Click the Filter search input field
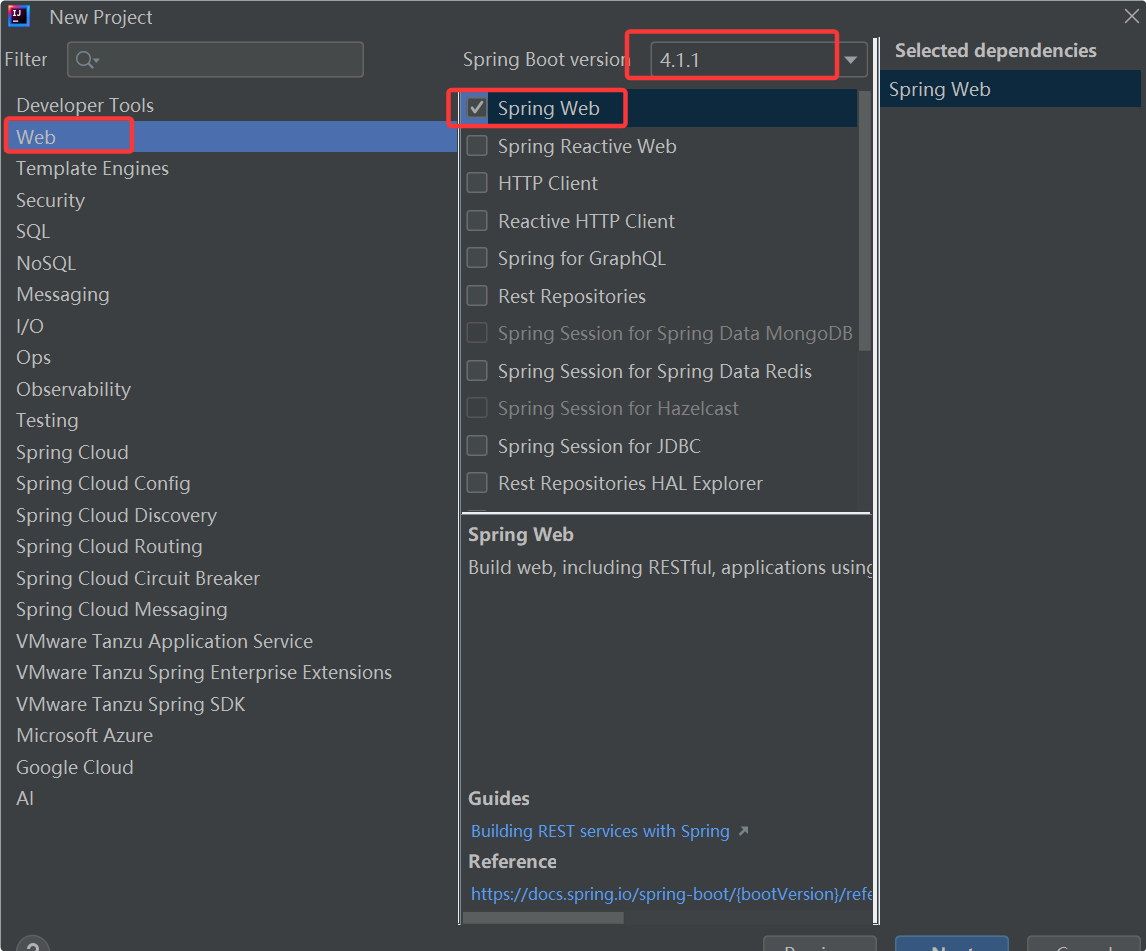 point(216,60)
